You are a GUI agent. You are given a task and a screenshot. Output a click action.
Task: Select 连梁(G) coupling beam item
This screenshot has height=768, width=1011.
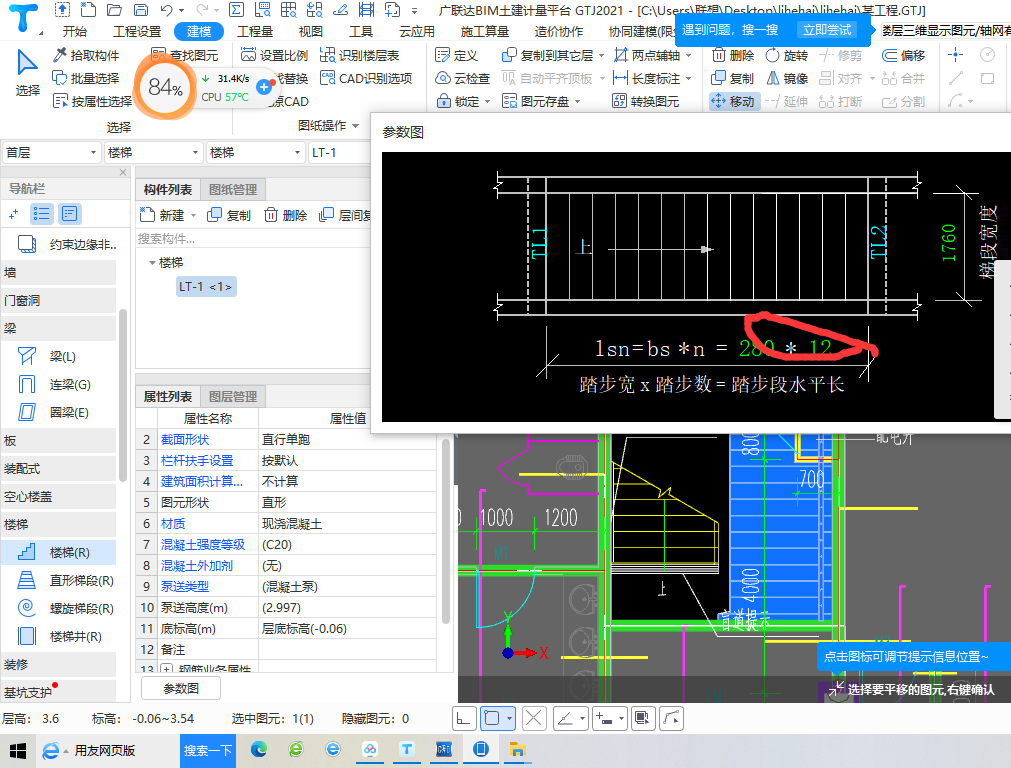58,385
